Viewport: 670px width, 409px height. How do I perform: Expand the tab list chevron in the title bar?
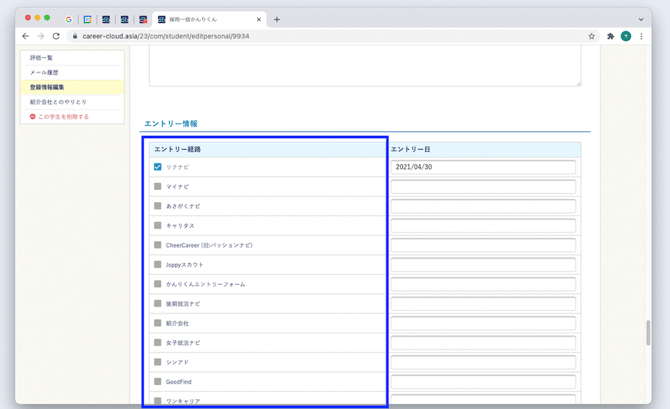[x=641, y=19]
